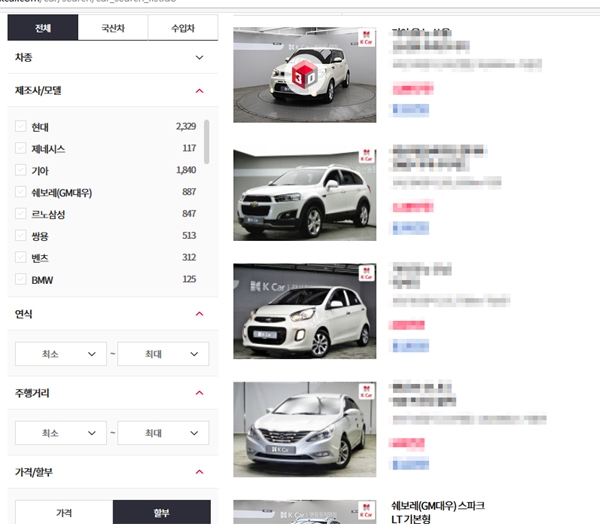Open the white Kia Soul car thumbnail
Viewport: 600px width, 524px height.
click(305, 75)
